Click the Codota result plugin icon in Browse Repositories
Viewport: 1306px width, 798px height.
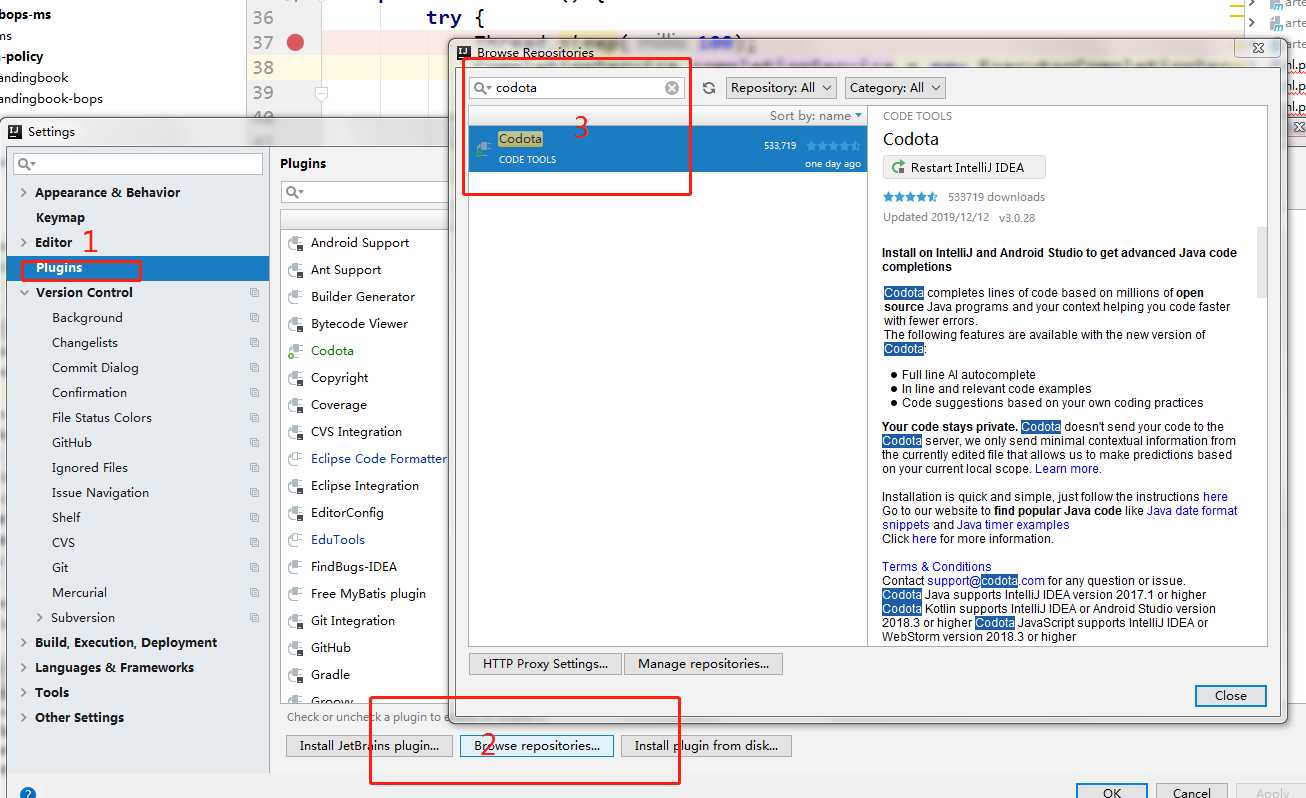coord(484,149)
